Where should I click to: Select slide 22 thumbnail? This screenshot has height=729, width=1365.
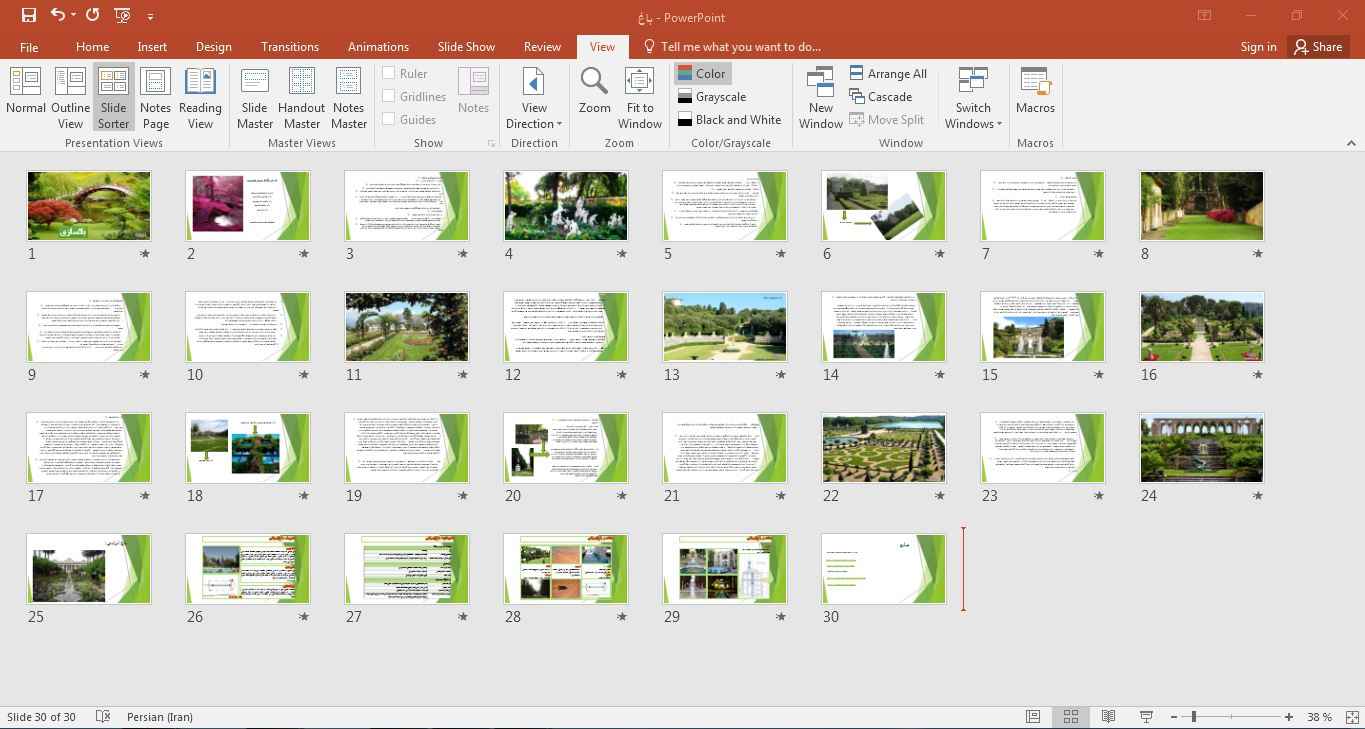coord(883,448)
